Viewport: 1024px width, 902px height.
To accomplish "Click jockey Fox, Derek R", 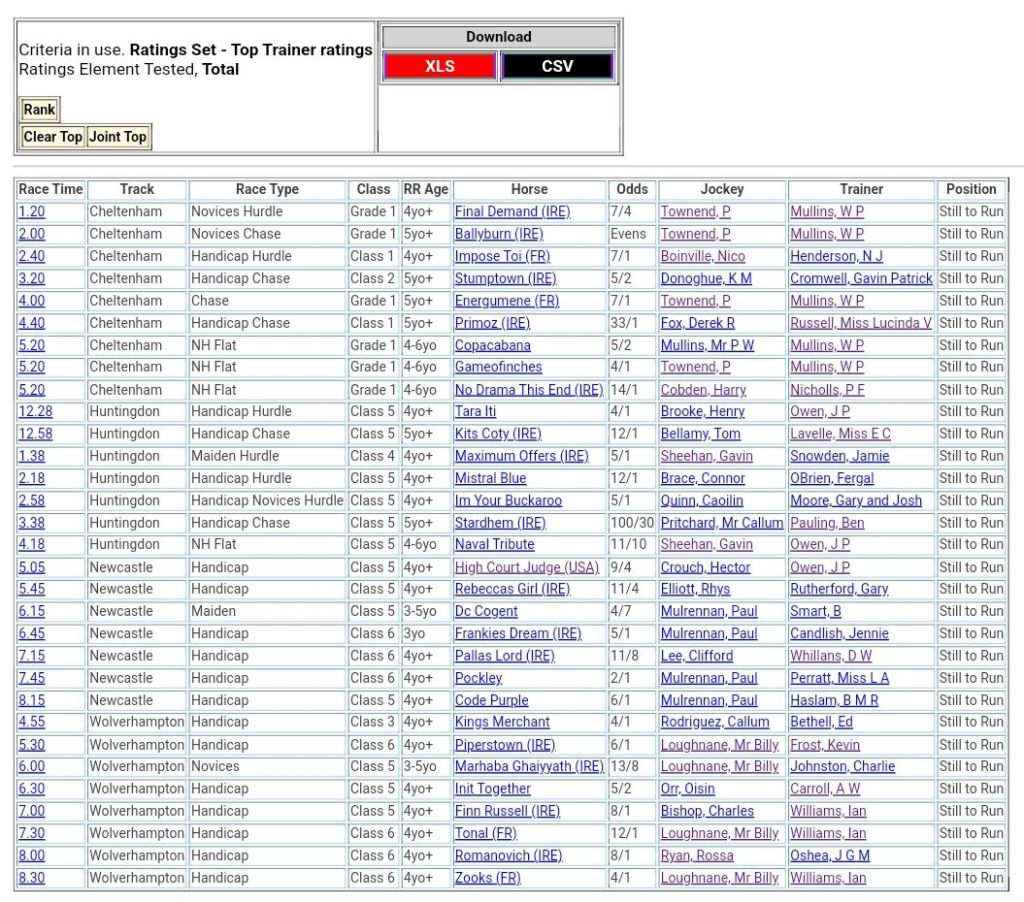I will [697, 323].
